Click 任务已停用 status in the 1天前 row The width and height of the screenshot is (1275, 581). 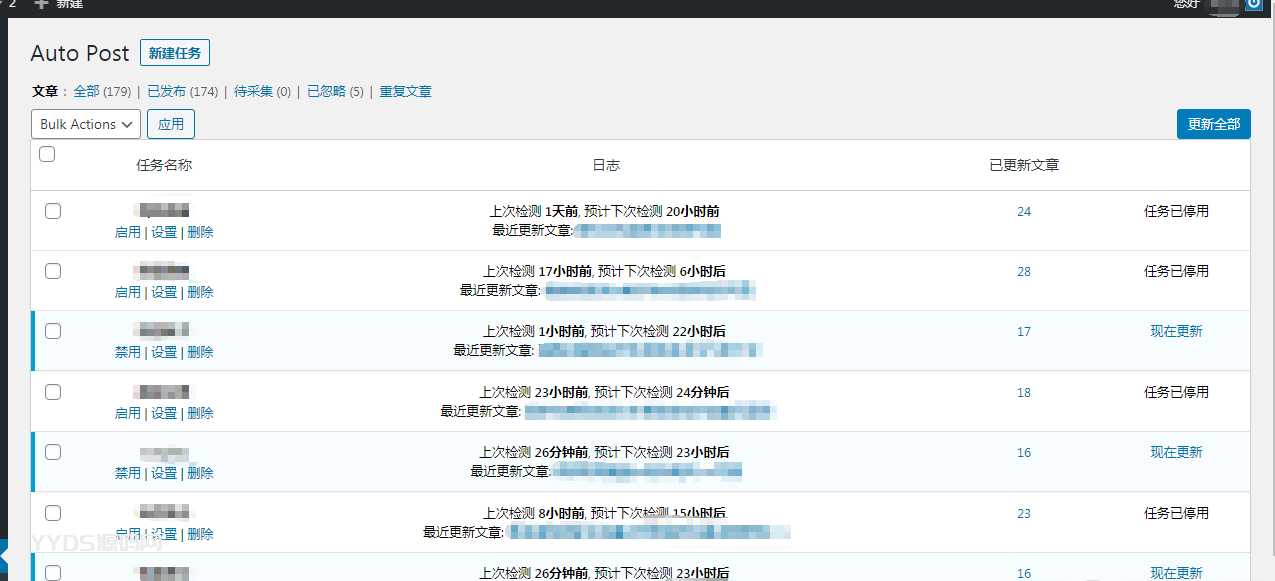pyautogui.click(x=1176, y=211)
